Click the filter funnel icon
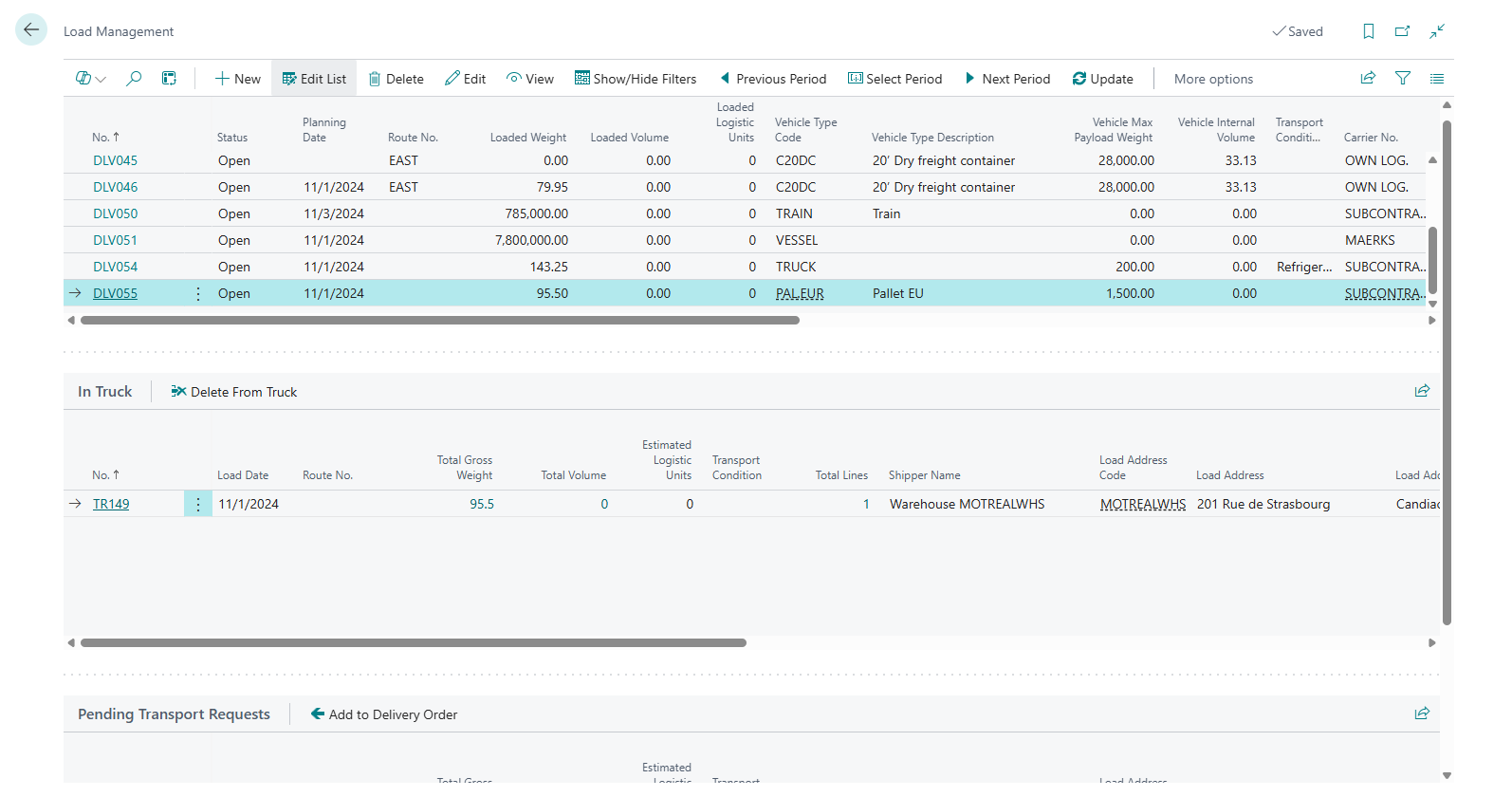 pyautogui.click(x=1402, y=79)
